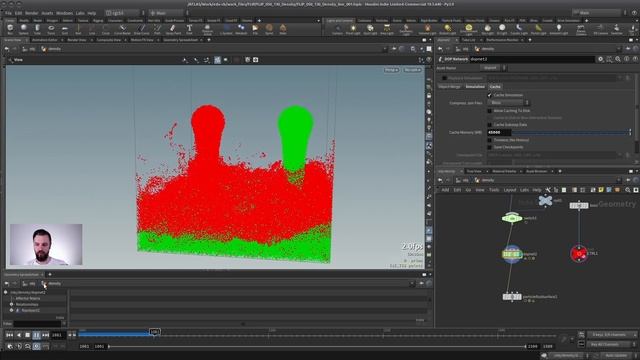
Task: Open the Add menu in network editor
Action: 445,190
